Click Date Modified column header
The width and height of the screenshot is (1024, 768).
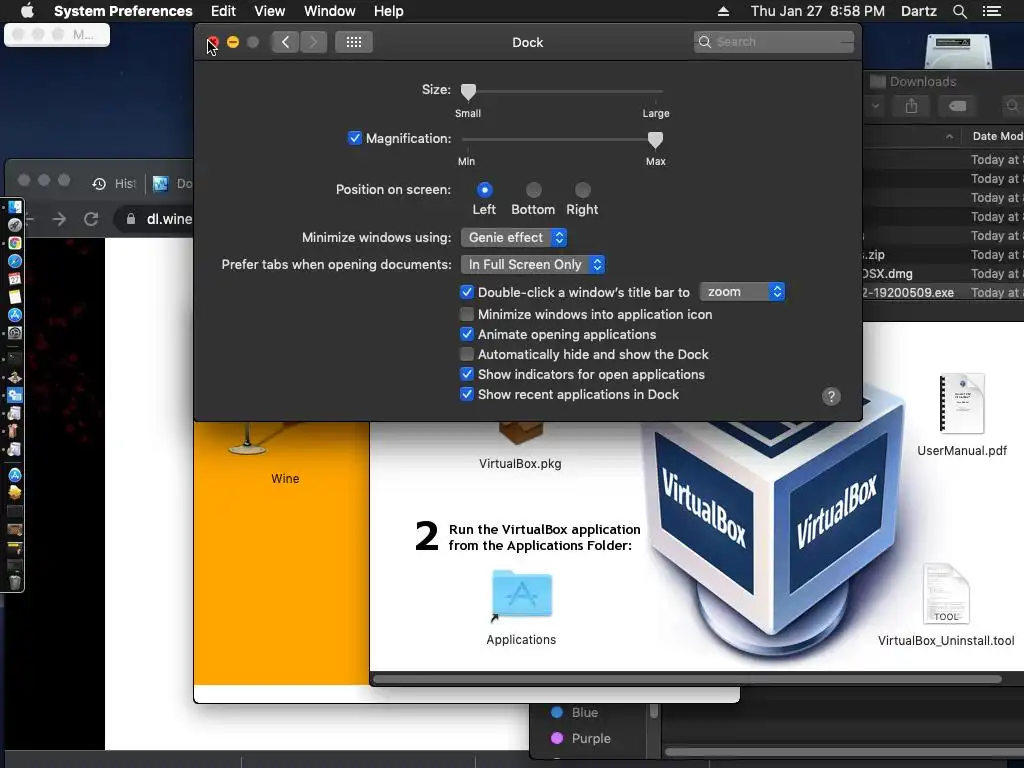[x=997, y=136]
